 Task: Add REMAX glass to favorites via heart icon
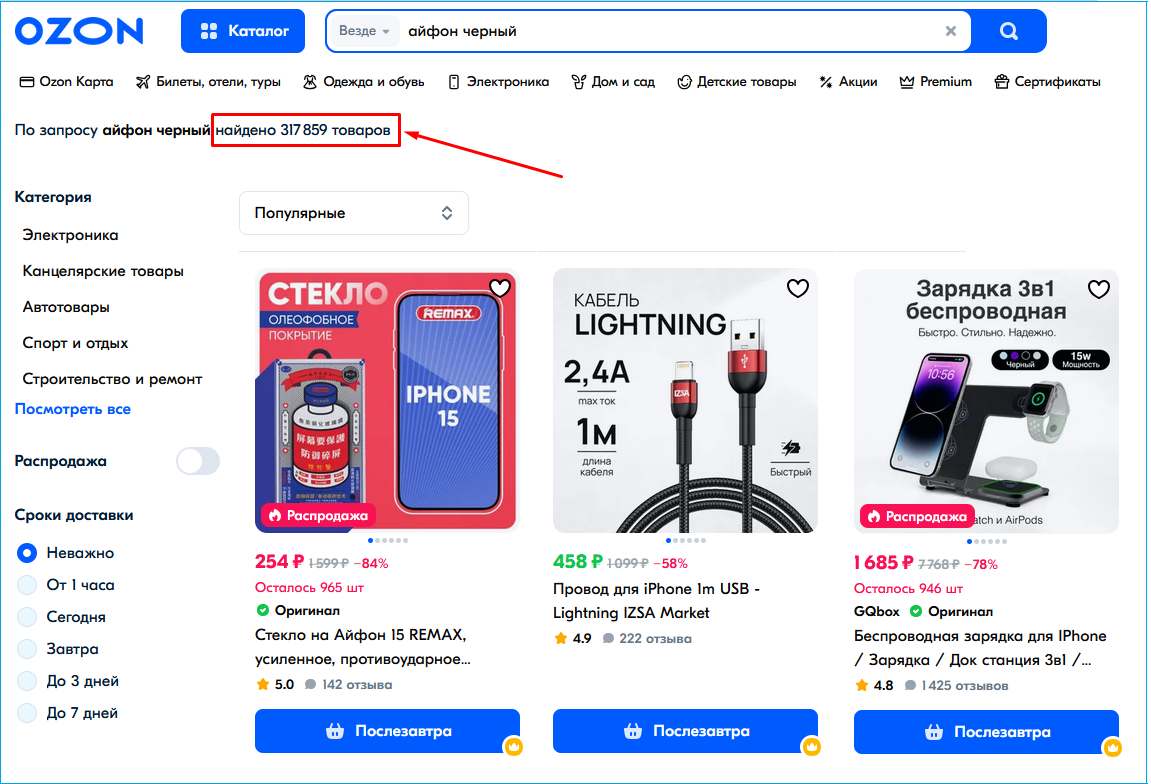(500, 289)
